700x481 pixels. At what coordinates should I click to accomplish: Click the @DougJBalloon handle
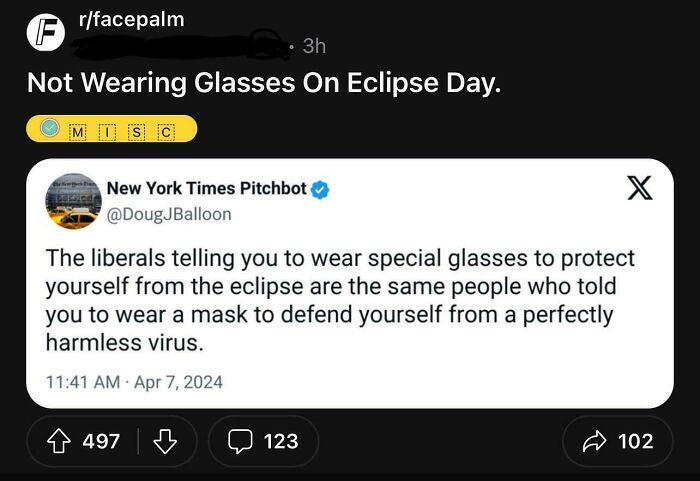tap(168, 214)
